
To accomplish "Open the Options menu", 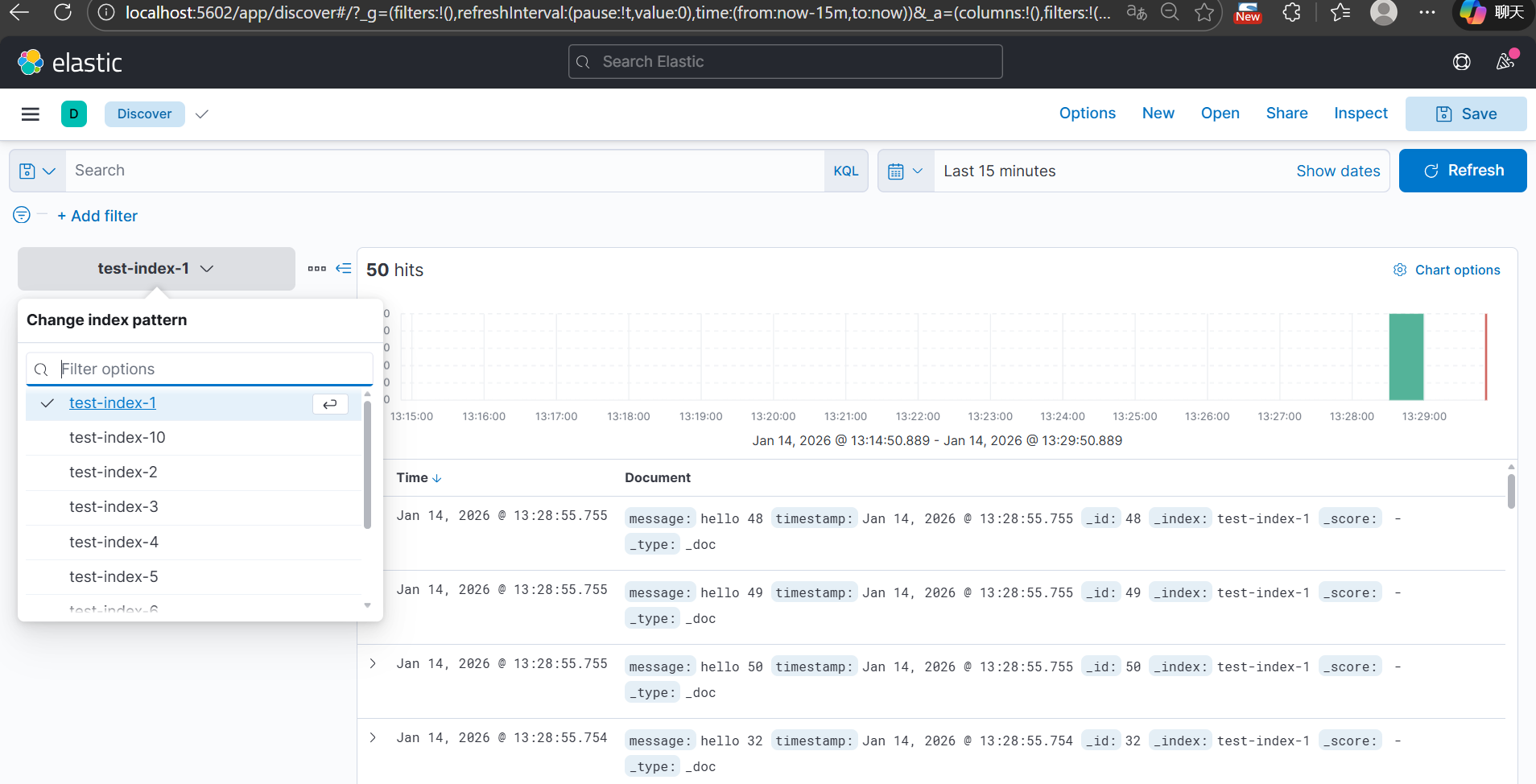I will pyautogui.click(x=1087, y=113).
